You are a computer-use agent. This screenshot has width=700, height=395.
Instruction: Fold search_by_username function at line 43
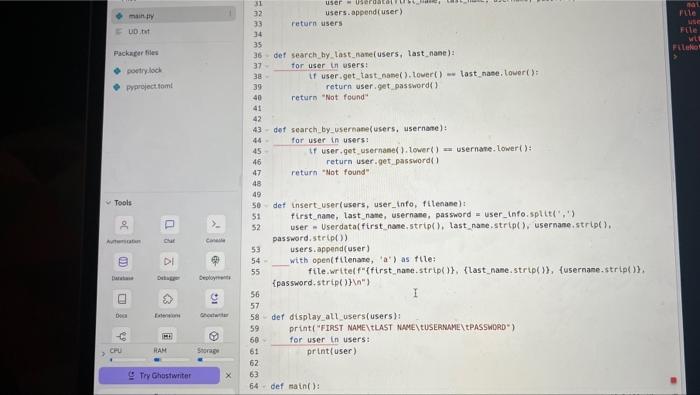click(267, 130)
